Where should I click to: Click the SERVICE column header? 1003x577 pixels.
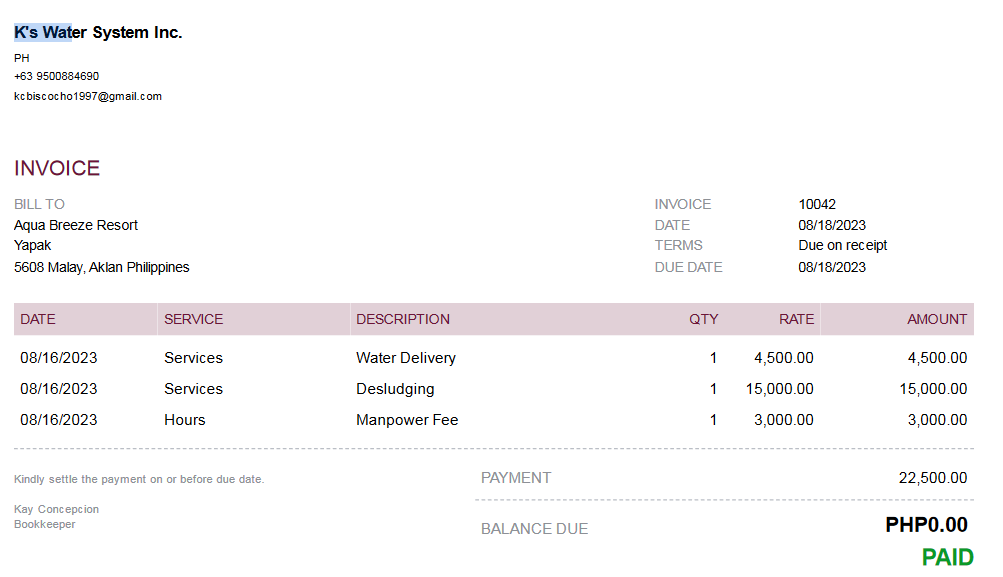tap(193, 319)
